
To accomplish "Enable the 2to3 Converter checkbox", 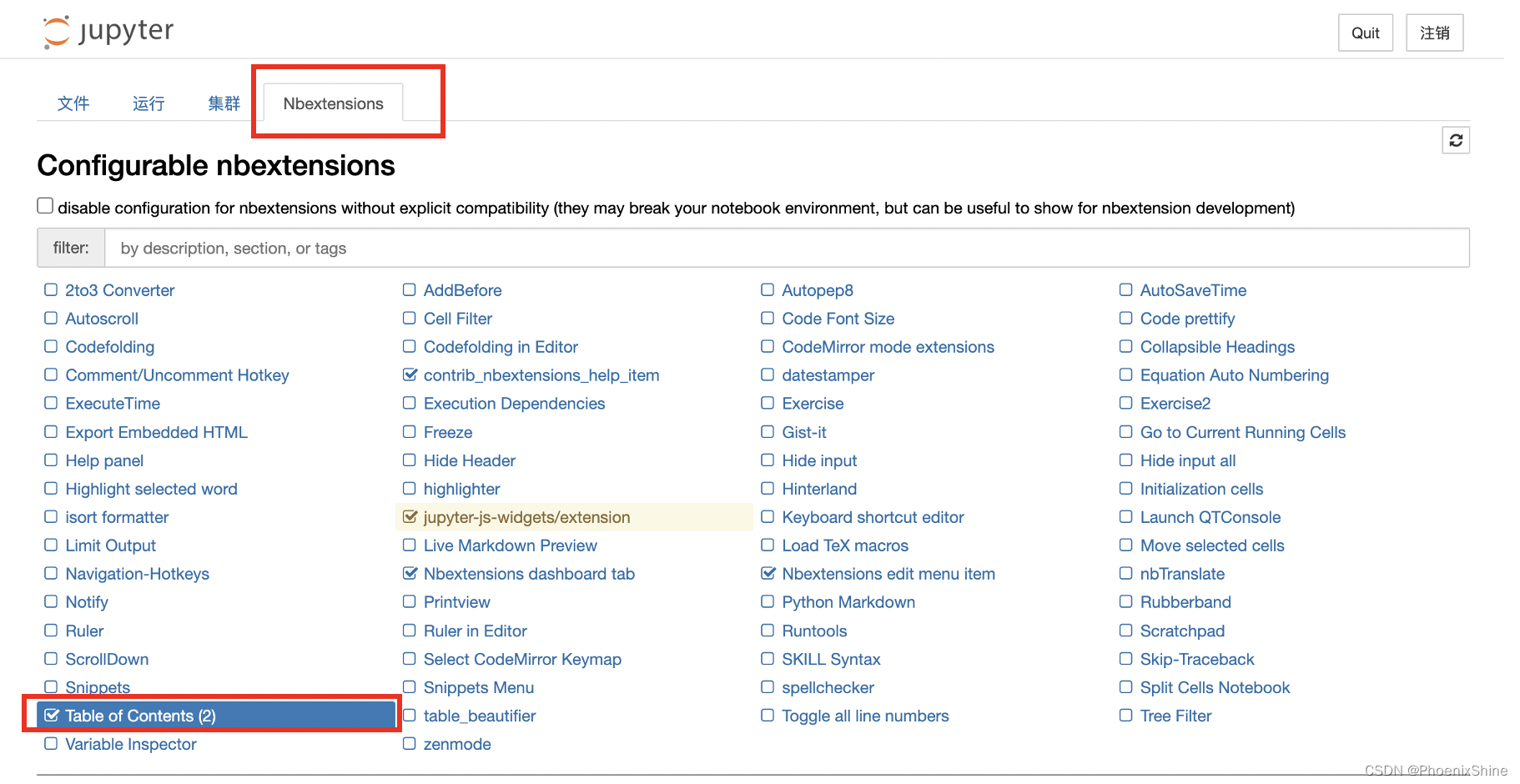I will pyautogui.click(x=51, y=289).
